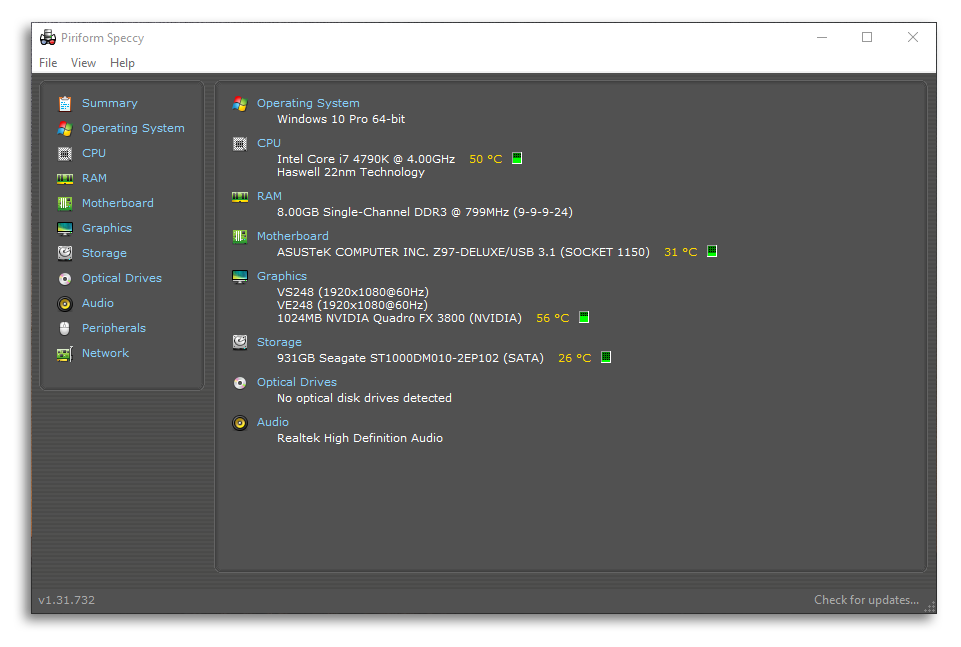Click the CPU chip icon in main panel
This screenshot has width=961, height=647.
click(x=240, y=143)
